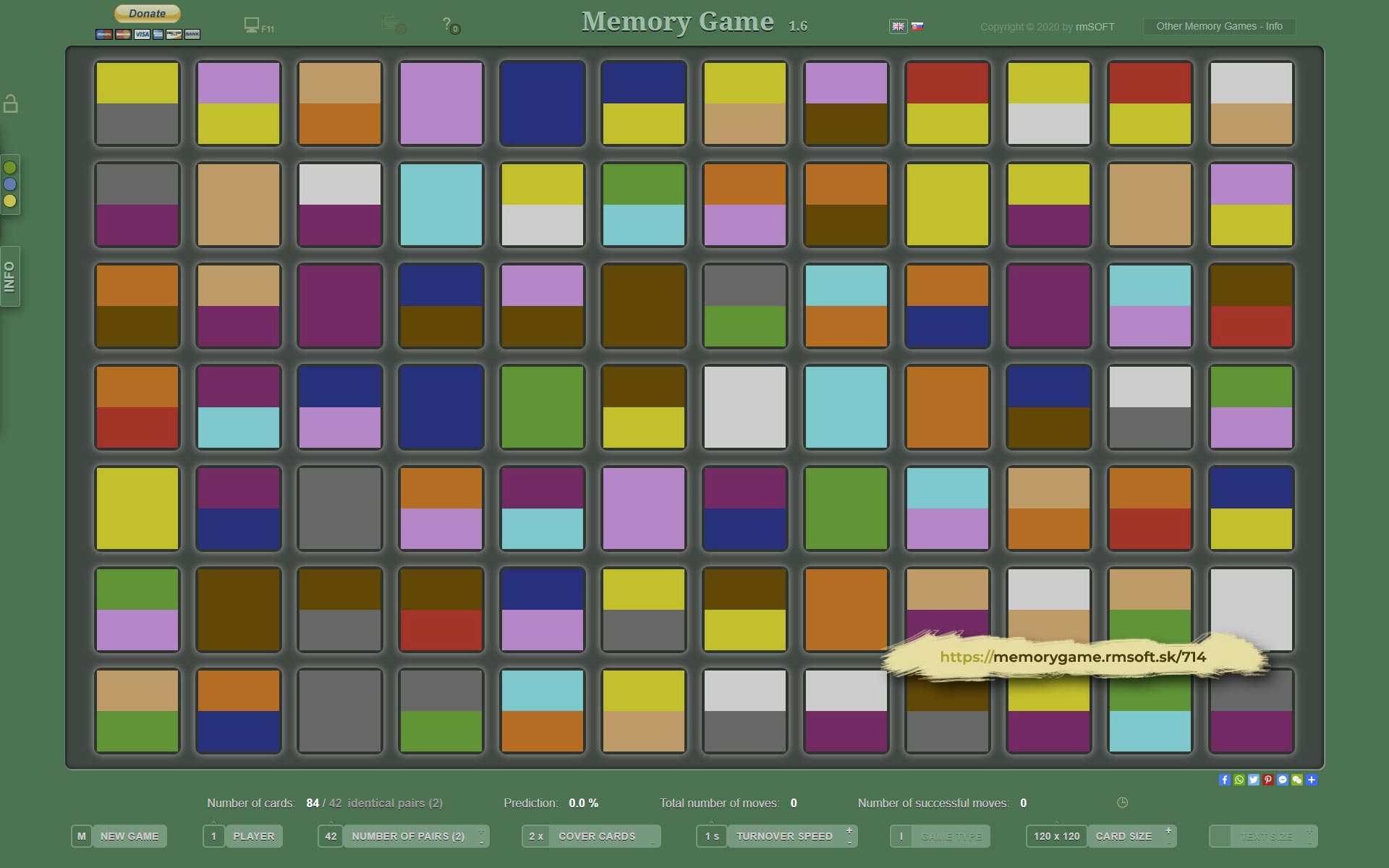Flip the solid lilac card in top row
The width and height of the screenshot is (1389, 868).
pyautogui.click(x=441, y=103)
